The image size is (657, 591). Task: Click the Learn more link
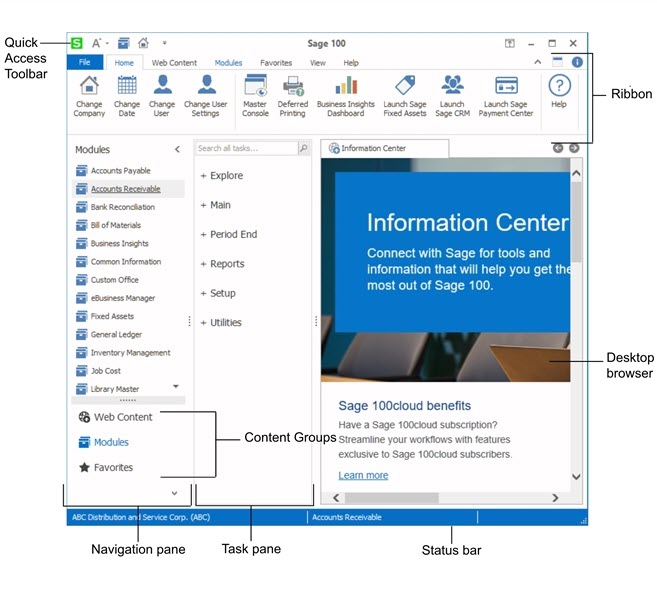coord(363,475)
